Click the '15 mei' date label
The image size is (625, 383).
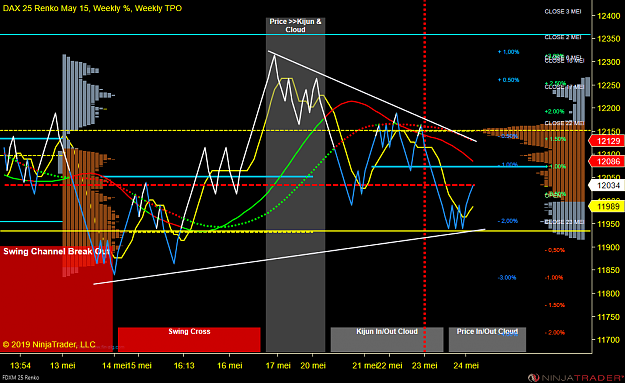(x=139, y=365)
